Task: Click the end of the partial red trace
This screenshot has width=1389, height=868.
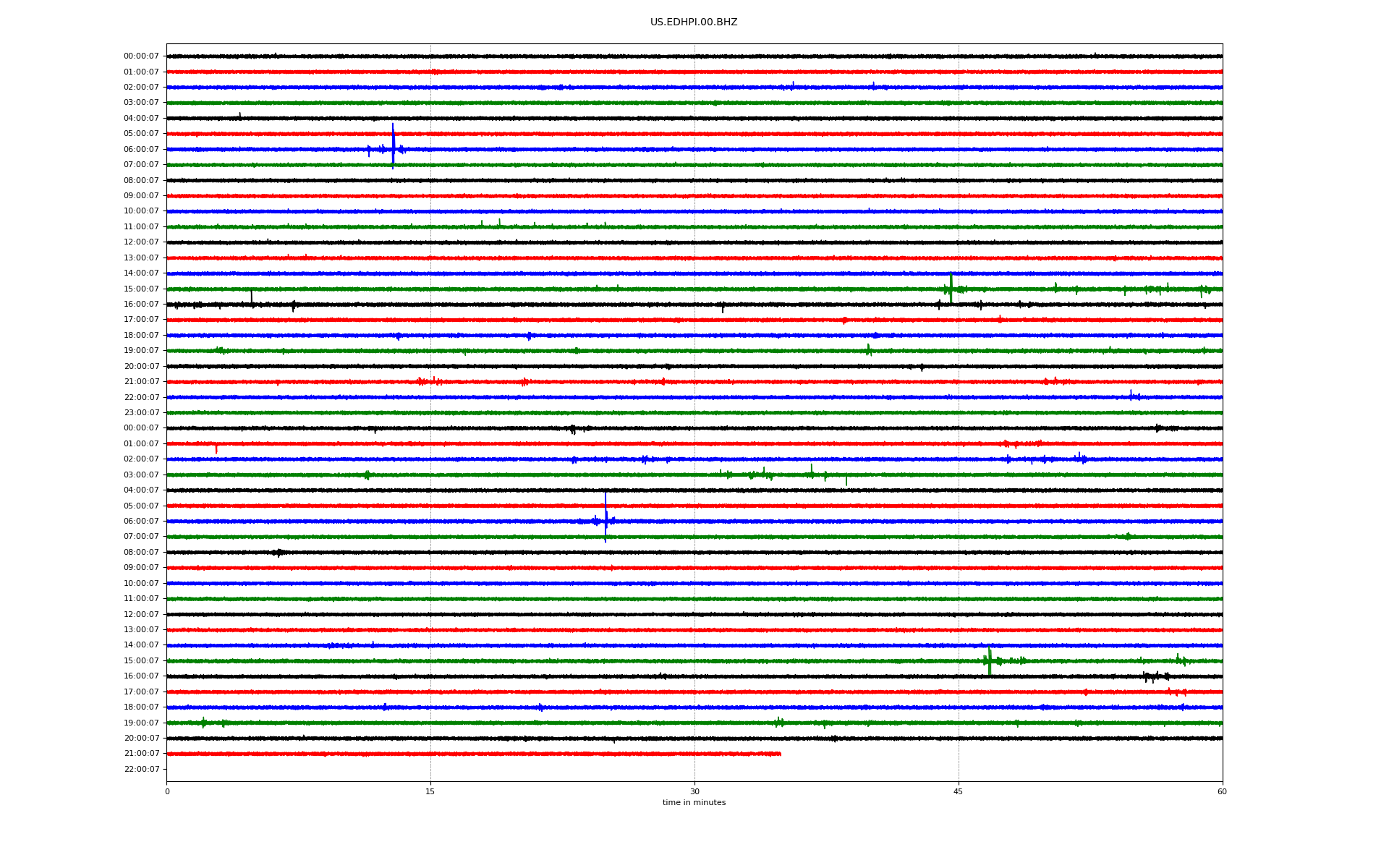Action: pyautogui.click(x=780, y=754)
